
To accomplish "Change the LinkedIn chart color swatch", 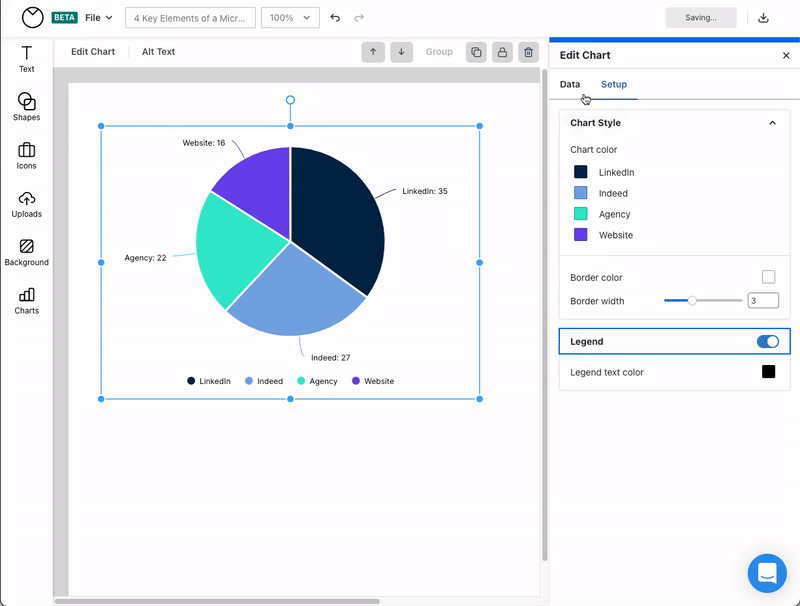I will click(x=581, y=171).
